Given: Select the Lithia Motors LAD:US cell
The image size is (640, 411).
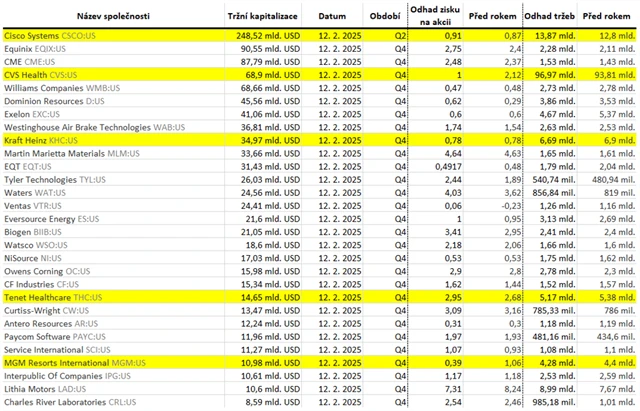Looking at the screenshot, I should (x=45, y=389).
